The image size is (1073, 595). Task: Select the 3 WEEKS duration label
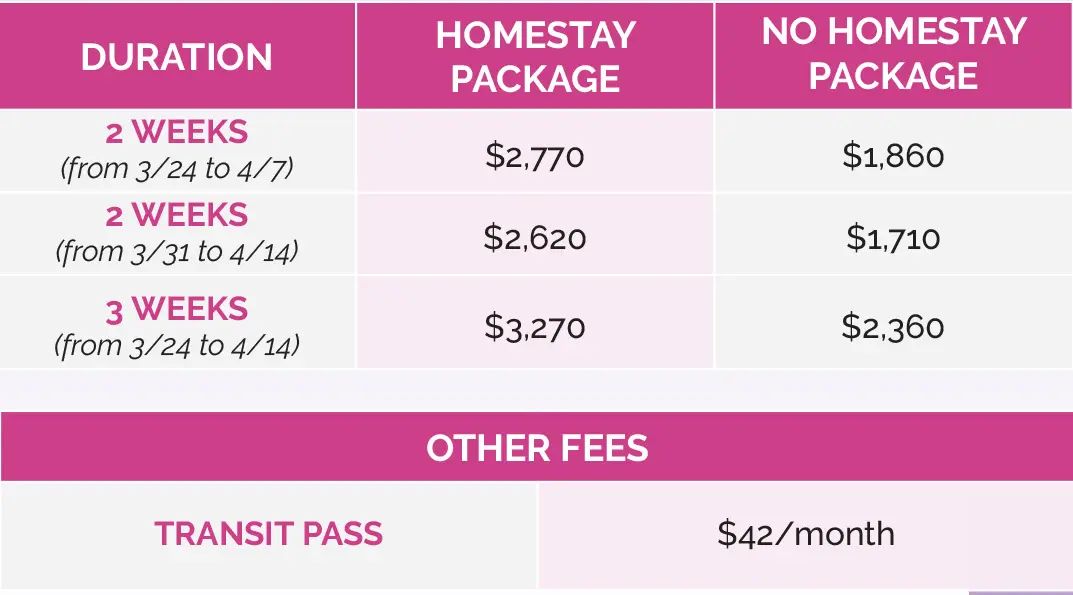tap(177, 309)
